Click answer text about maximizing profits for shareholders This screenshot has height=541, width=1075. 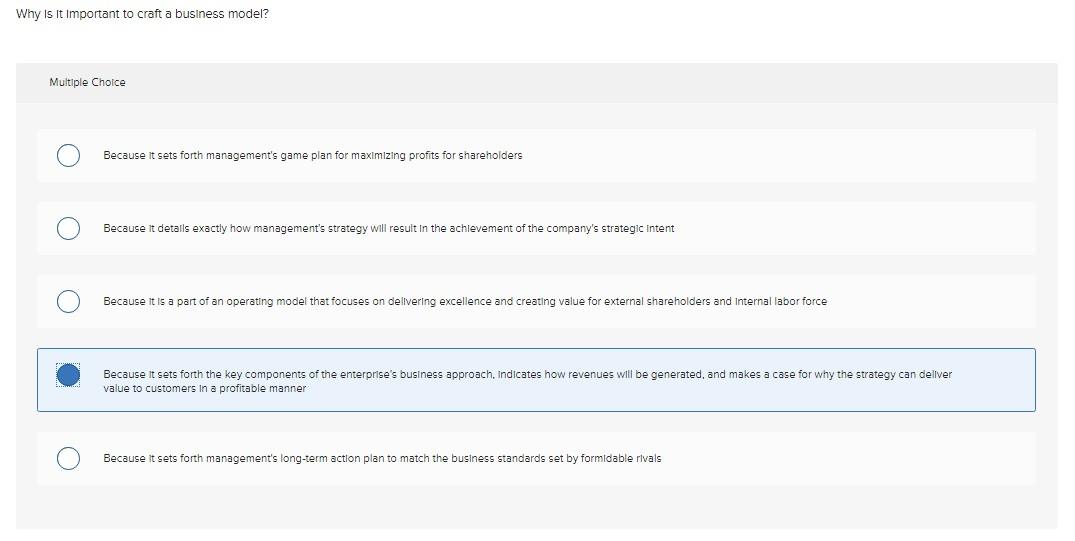click(313, 156)
